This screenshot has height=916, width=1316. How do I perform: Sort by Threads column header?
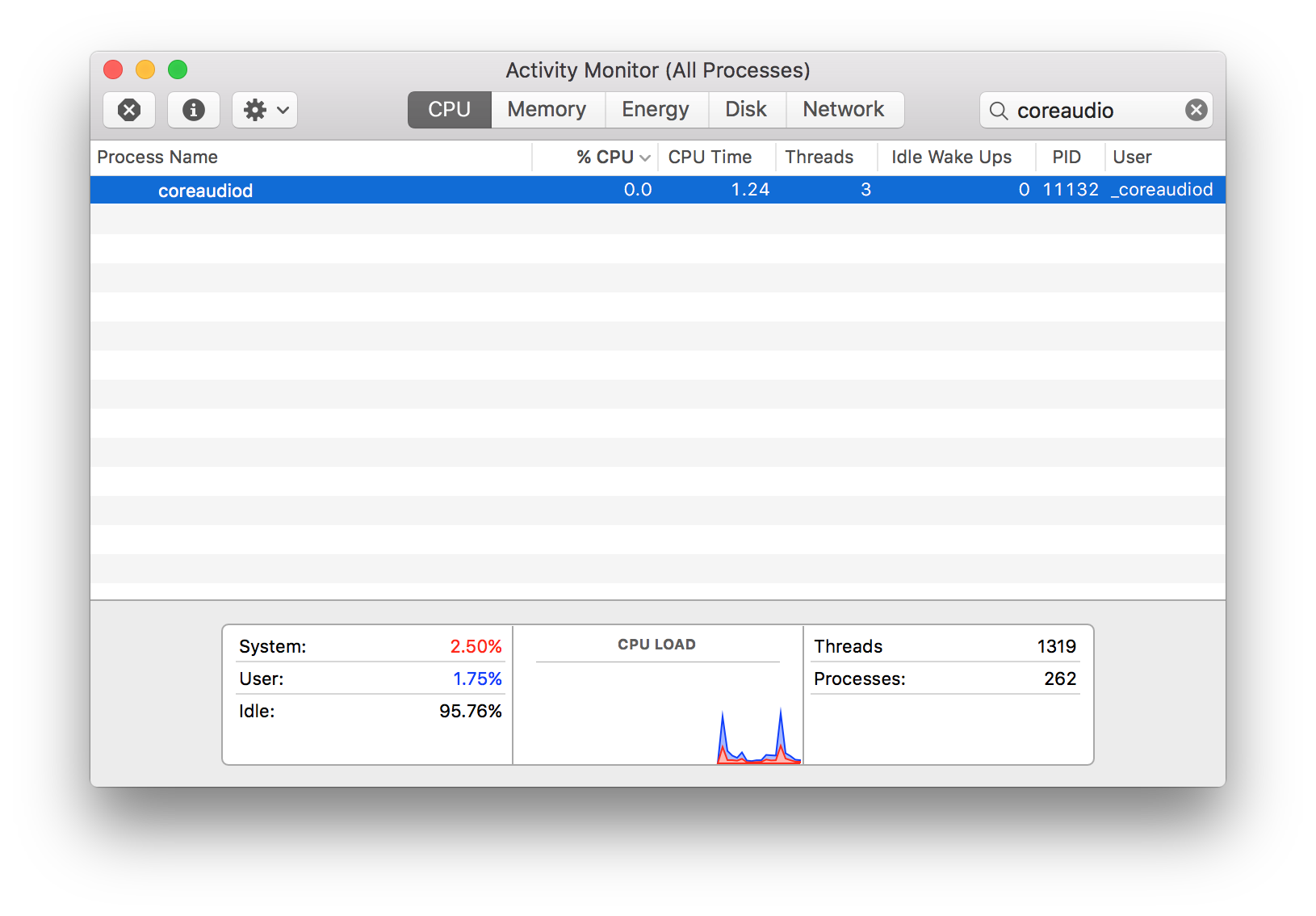(x=827, y=157)
